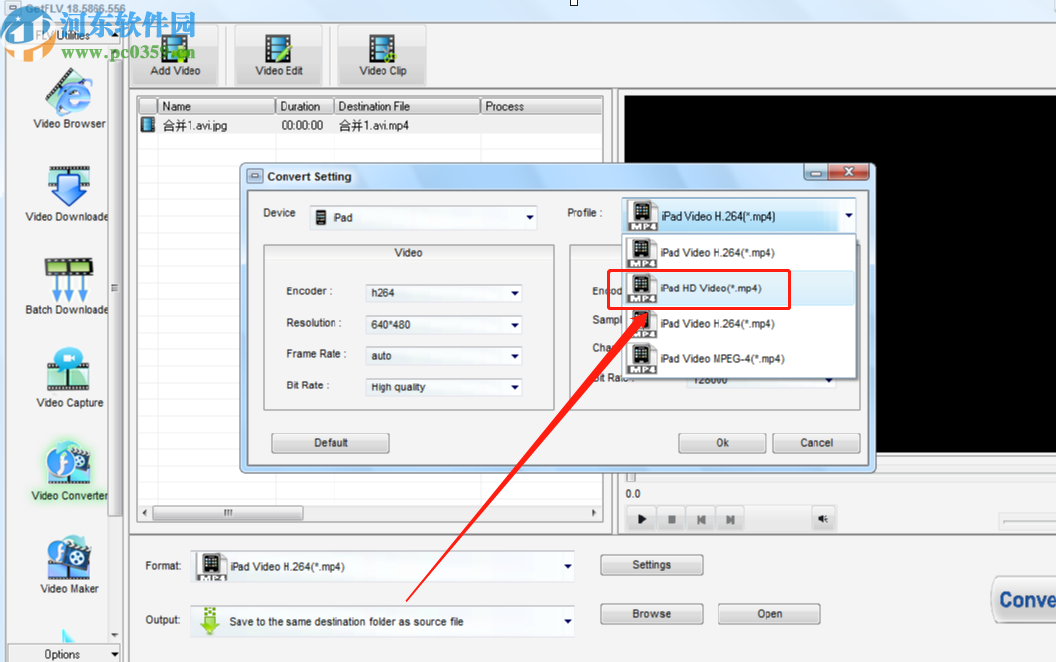This screenshot has height=662, width=1056.
Task: Click Cancel in Convert Setting dialog
Action: [x=816, y=442]
